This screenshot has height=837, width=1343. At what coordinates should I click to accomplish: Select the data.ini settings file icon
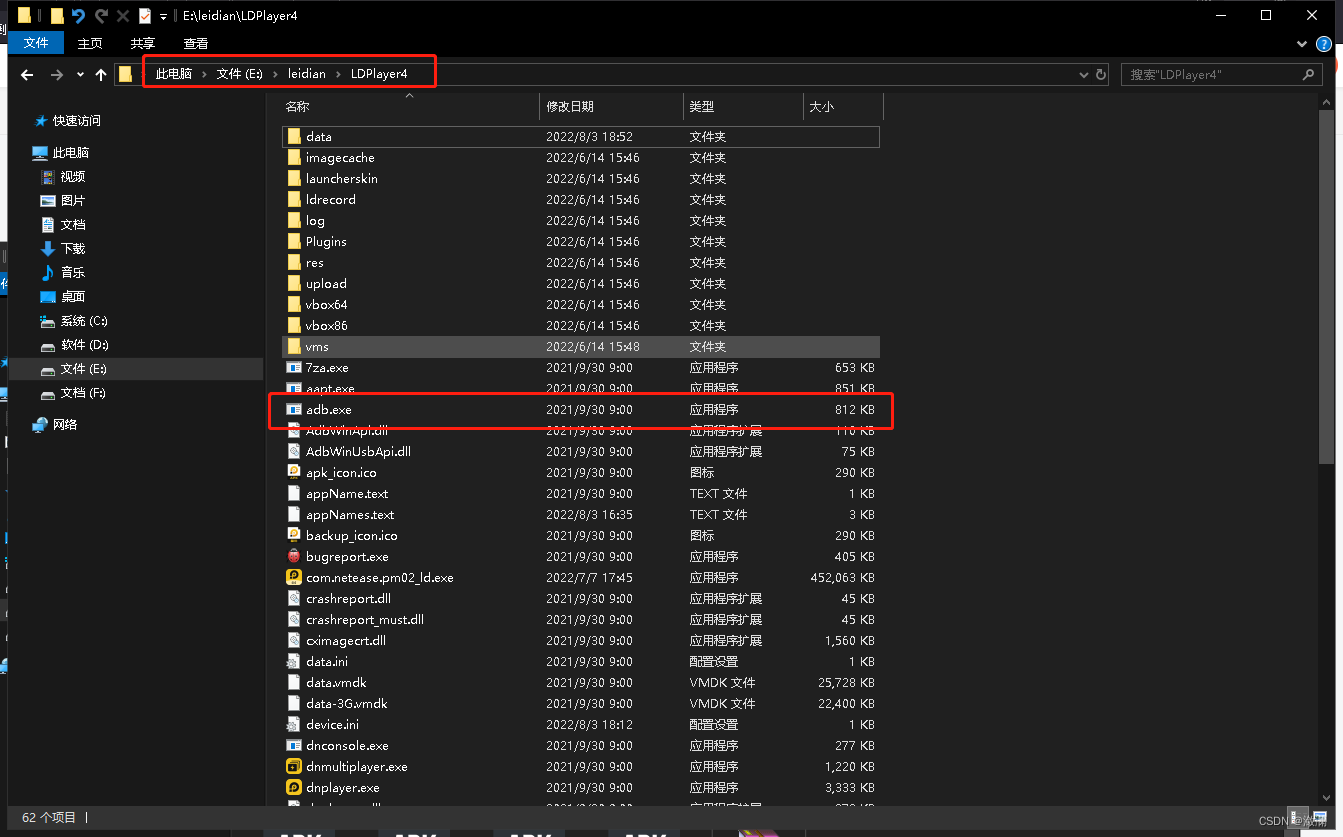pos(294,661)
